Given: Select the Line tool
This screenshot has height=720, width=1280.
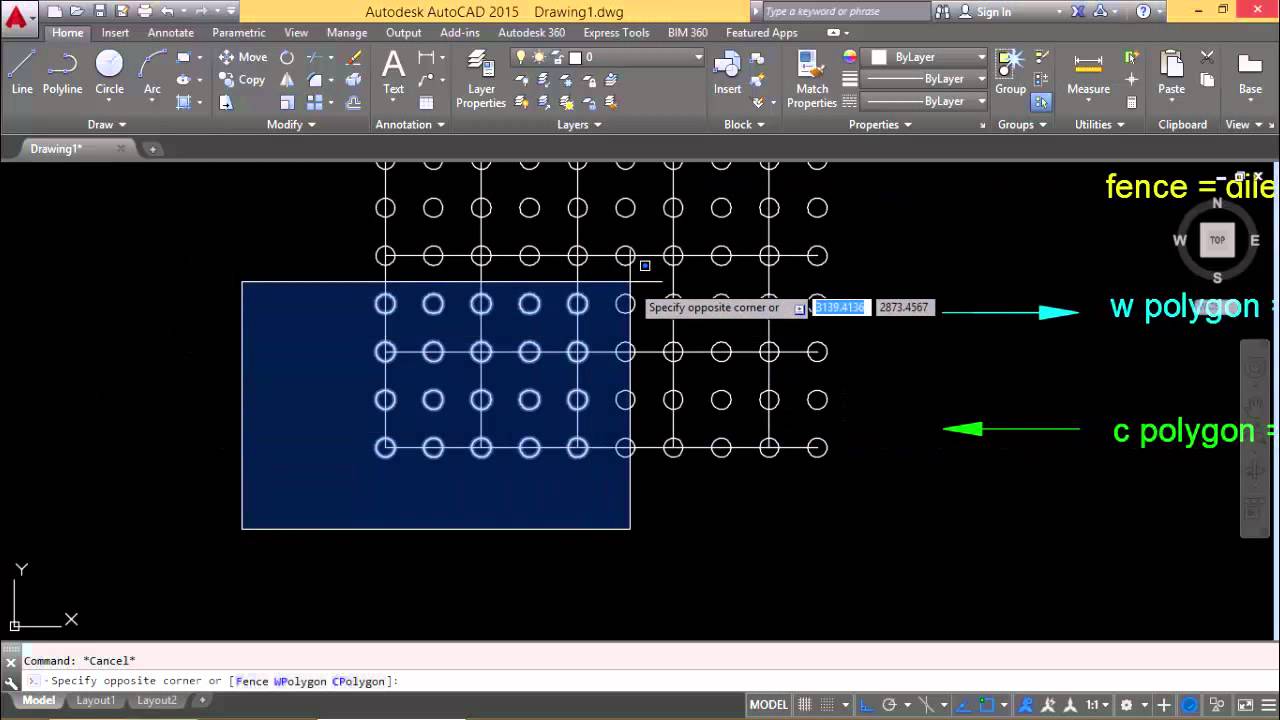Looking at the screenshot, I should point(22,72).
